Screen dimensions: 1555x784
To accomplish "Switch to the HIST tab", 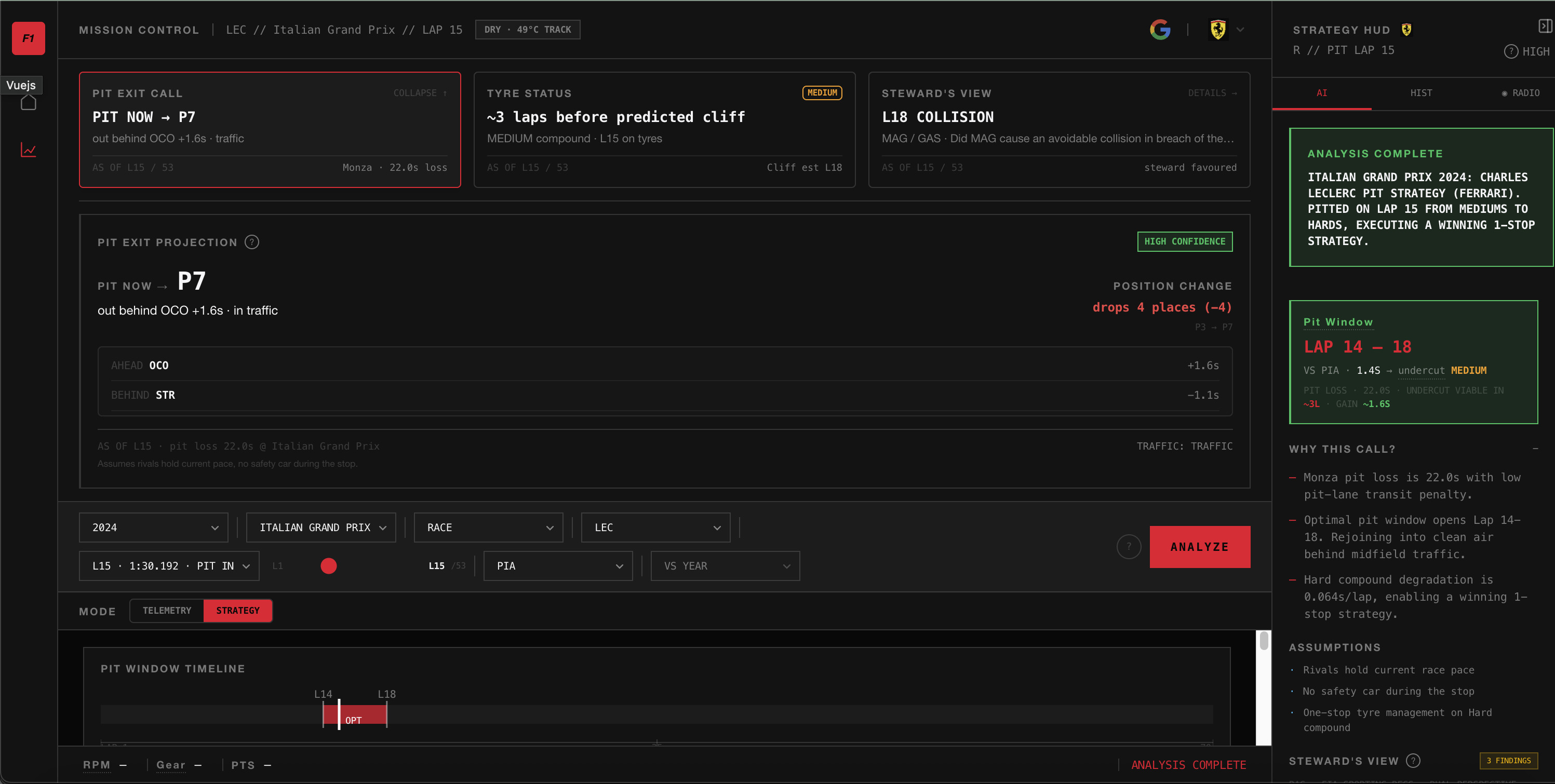I will 1420,93.
